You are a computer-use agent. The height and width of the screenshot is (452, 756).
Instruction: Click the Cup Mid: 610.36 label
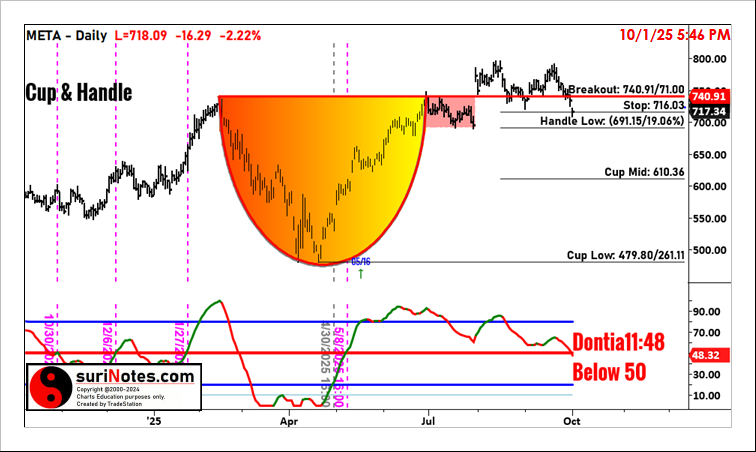[644, 172]
